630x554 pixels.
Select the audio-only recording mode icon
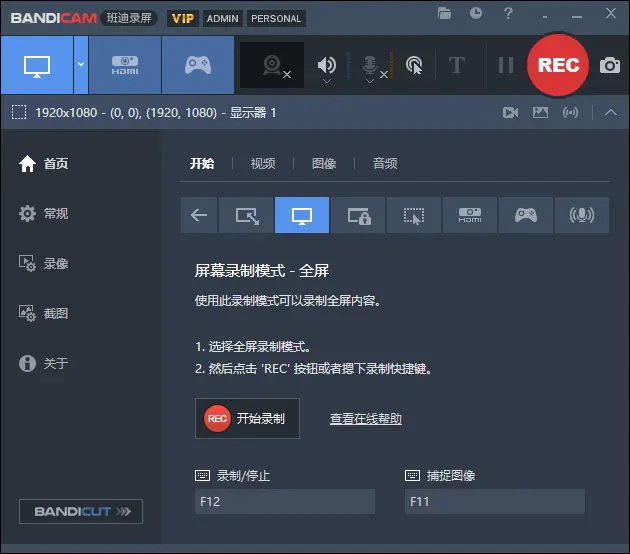pos(580,215)
